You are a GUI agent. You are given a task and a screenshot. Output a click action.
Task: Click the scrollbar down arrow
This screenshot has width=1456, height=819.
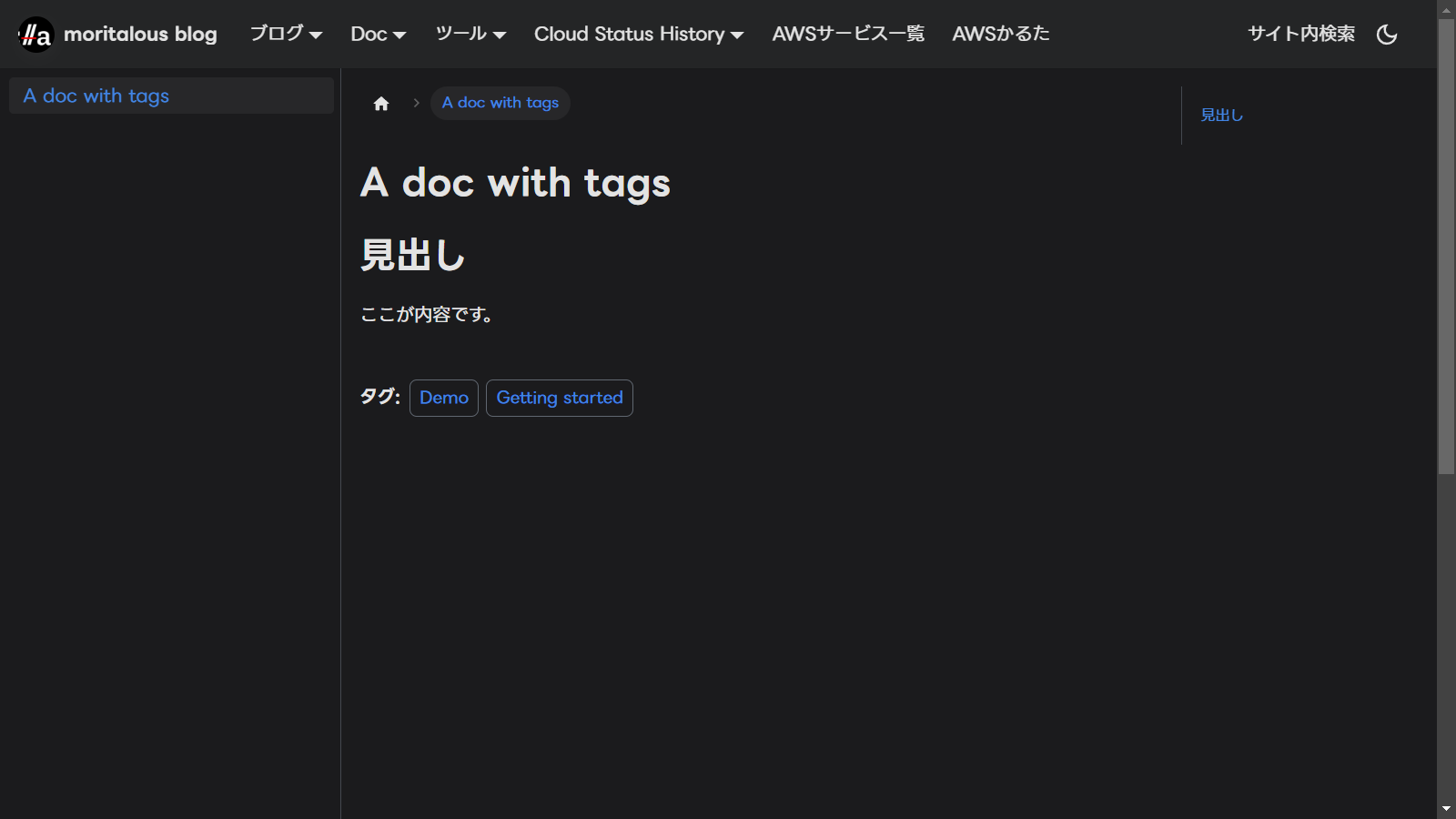[x=1446, y=808]
